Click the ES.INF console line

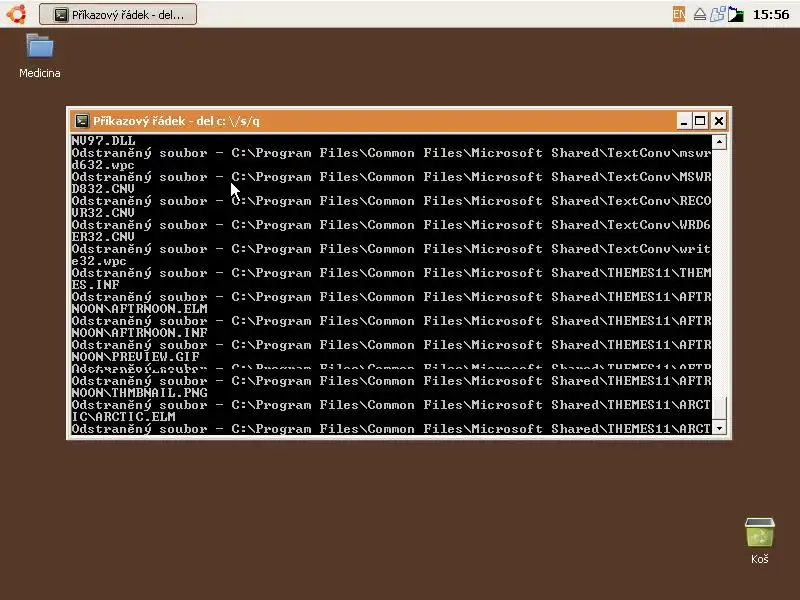[95, 285]
